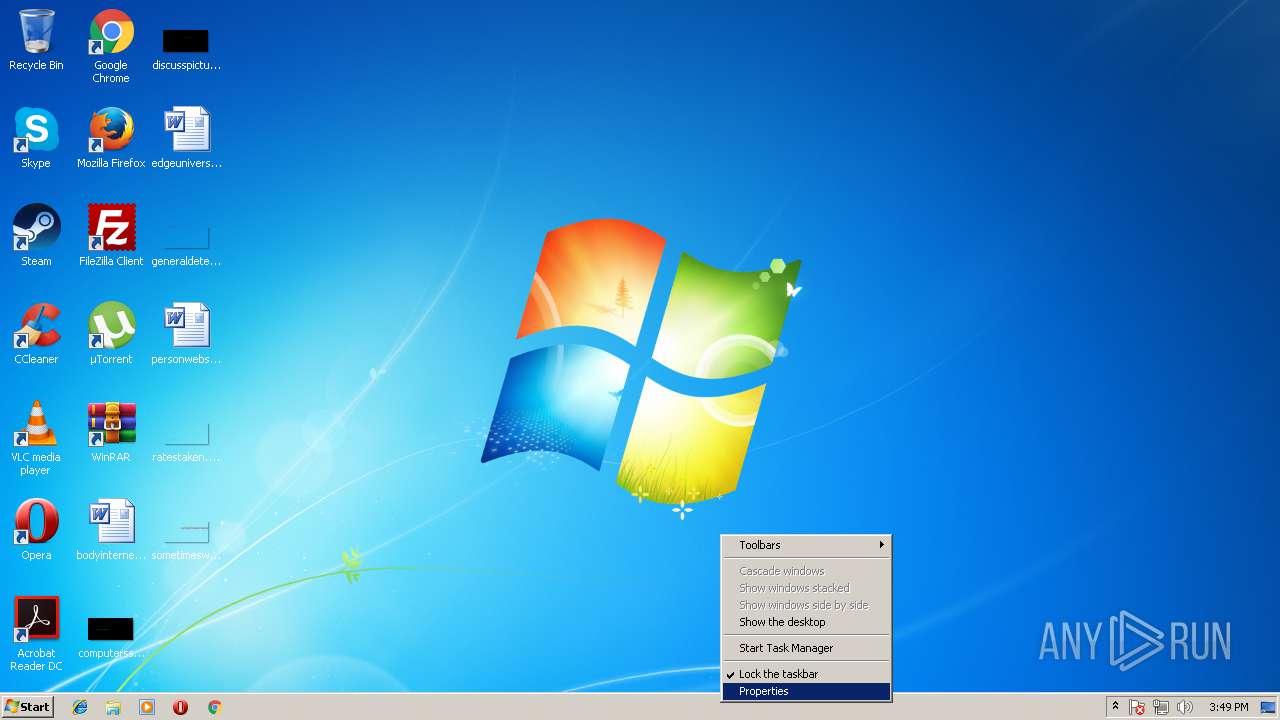Select the Steam desktop shortcut
The image size is (1280, 720).
[36, 236]
